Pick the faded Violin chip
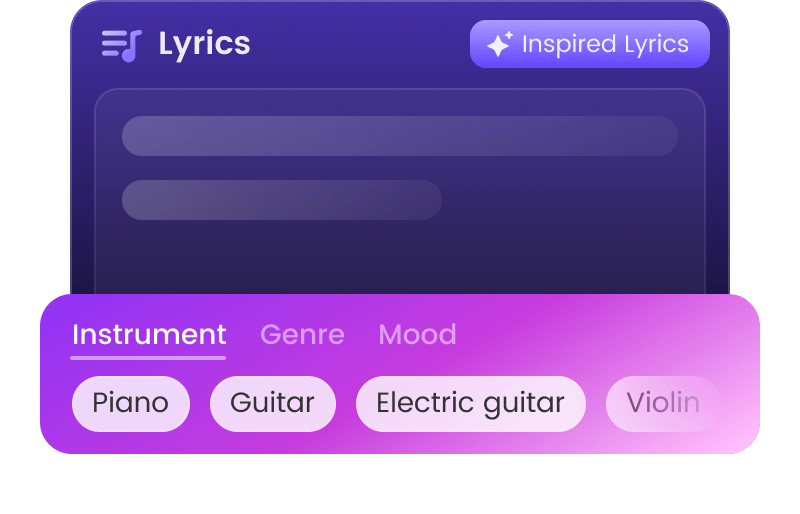 pyautogui.click(x=662, y=403)
